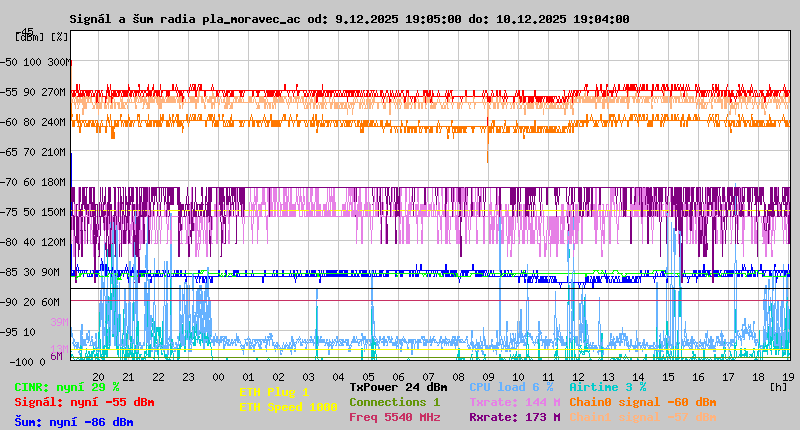Viewport: 800px width, 430px height.
Task: Click the TxPower 24 dBm label
Action: pos(398,387)
